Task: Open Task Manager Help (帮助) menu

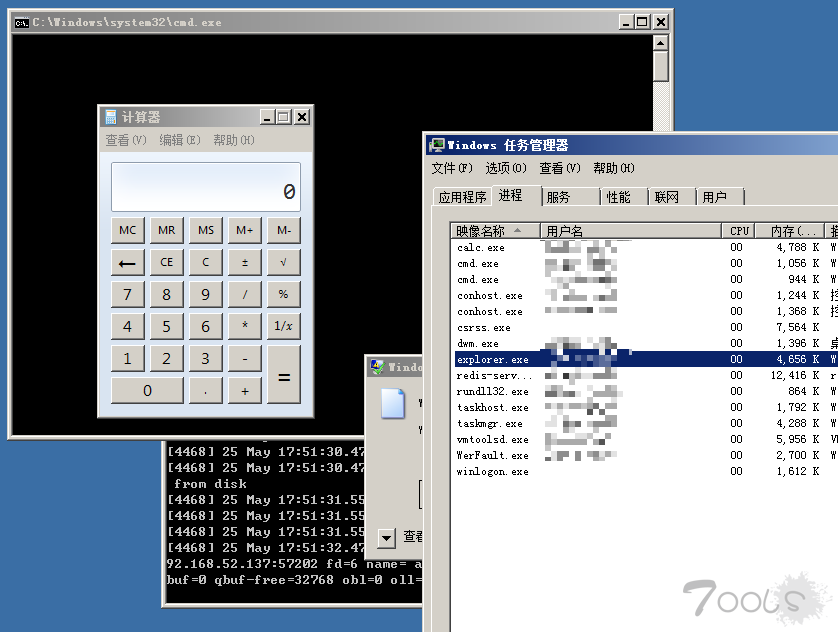Action: 614,168
